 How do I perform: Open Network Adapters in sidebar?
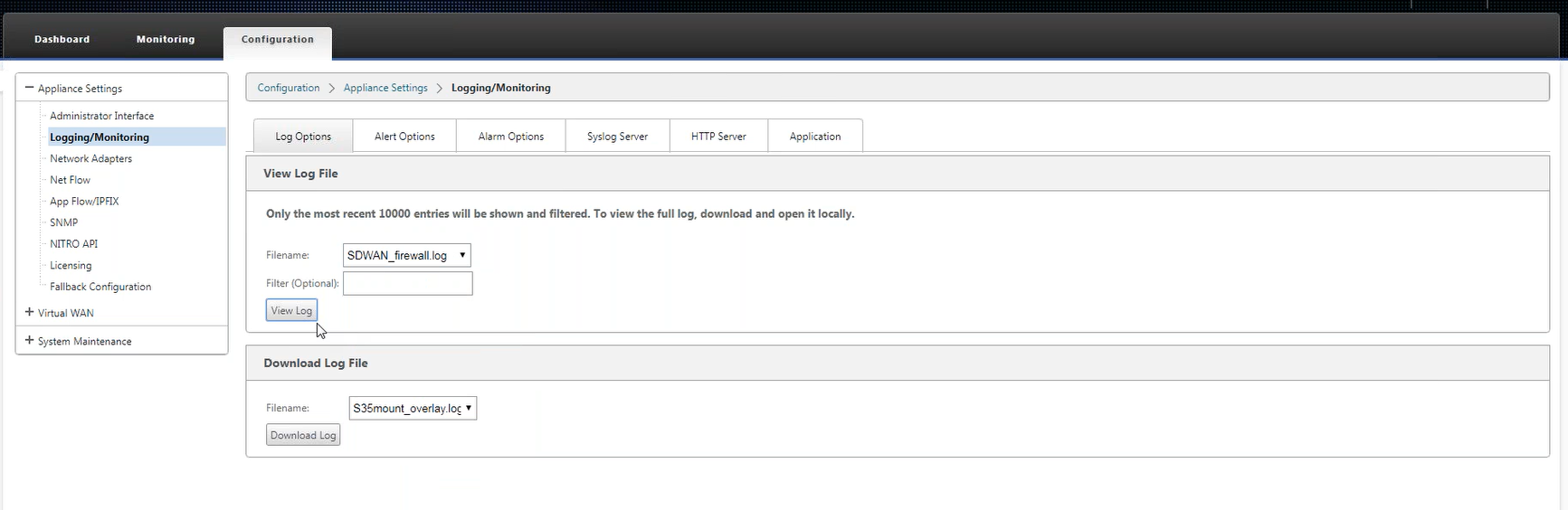[90, 158]
